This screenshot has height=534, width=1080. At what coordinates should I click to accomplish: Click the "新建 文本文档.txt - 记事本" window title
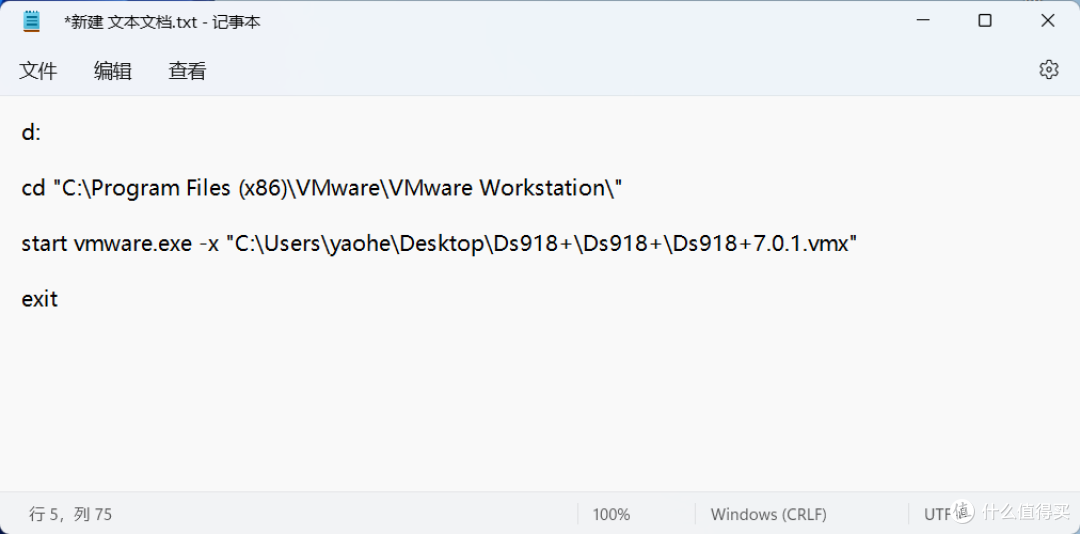(x=162, y=22)
